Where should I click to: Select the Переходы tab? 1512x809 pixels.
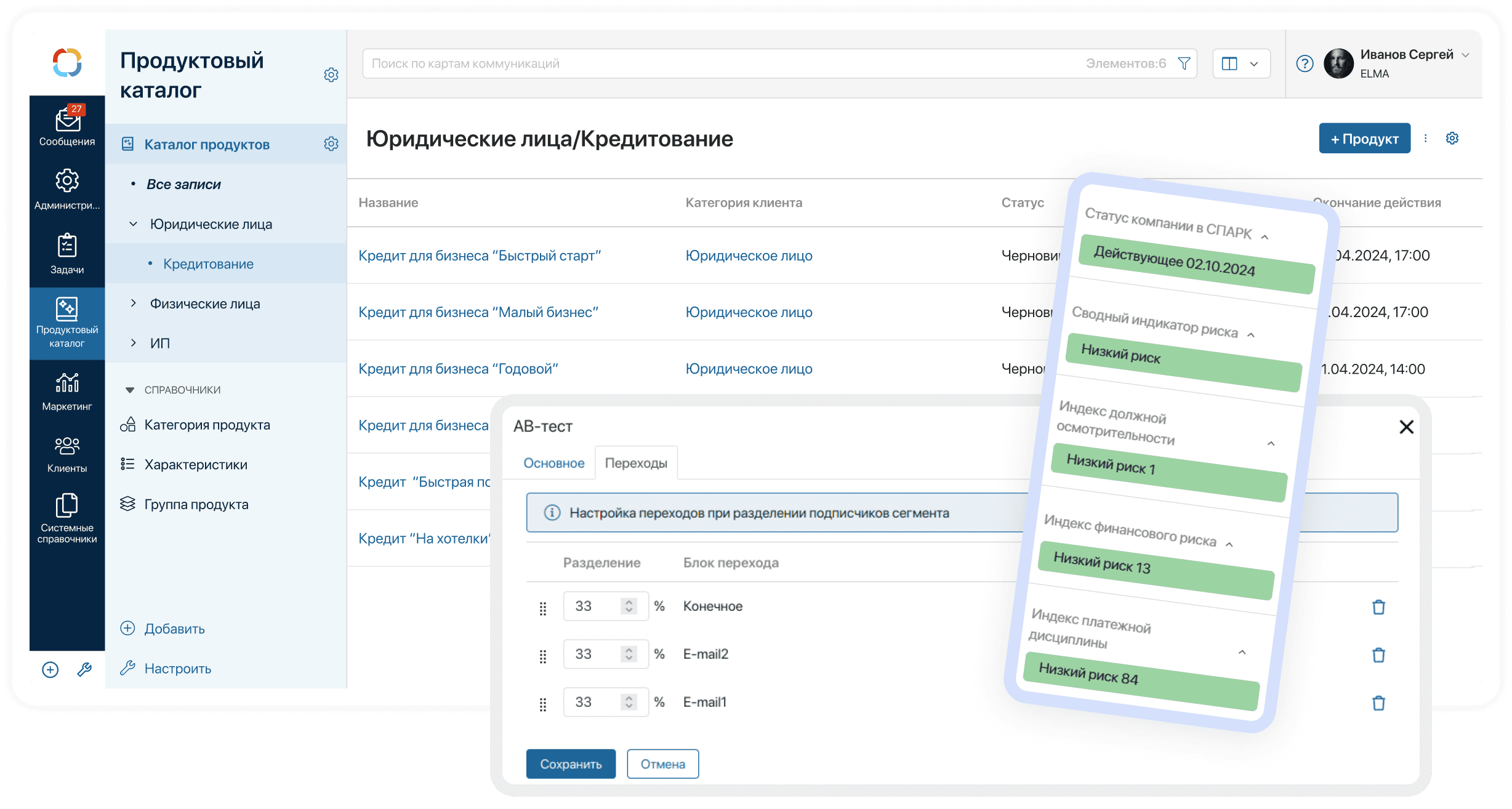click(636, 463)
